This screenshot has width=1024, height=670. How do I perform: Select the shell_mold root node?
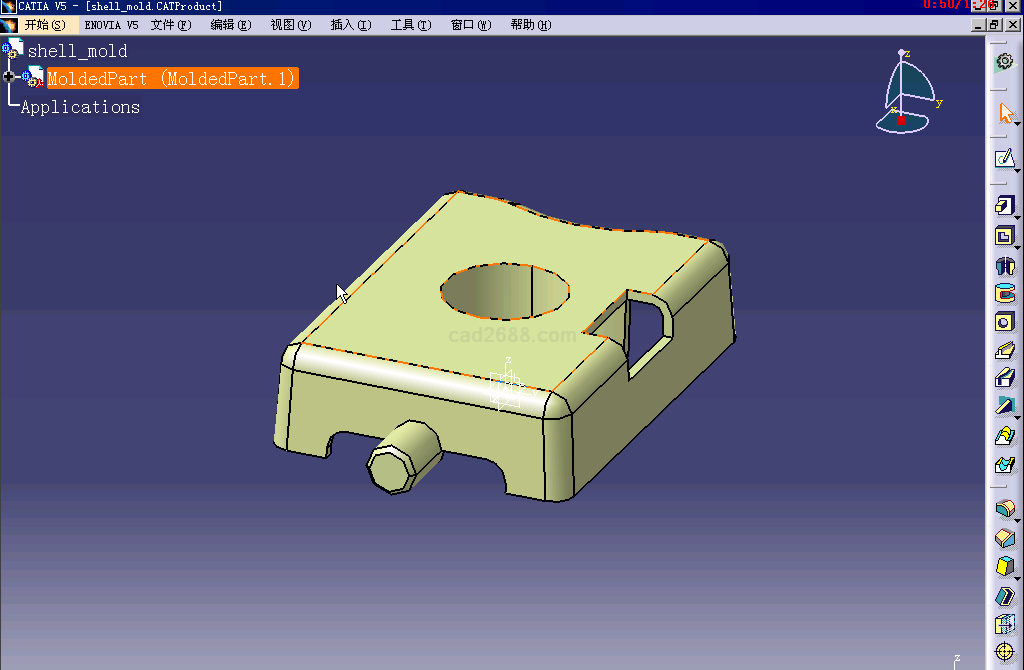click(x=77, y=51)
